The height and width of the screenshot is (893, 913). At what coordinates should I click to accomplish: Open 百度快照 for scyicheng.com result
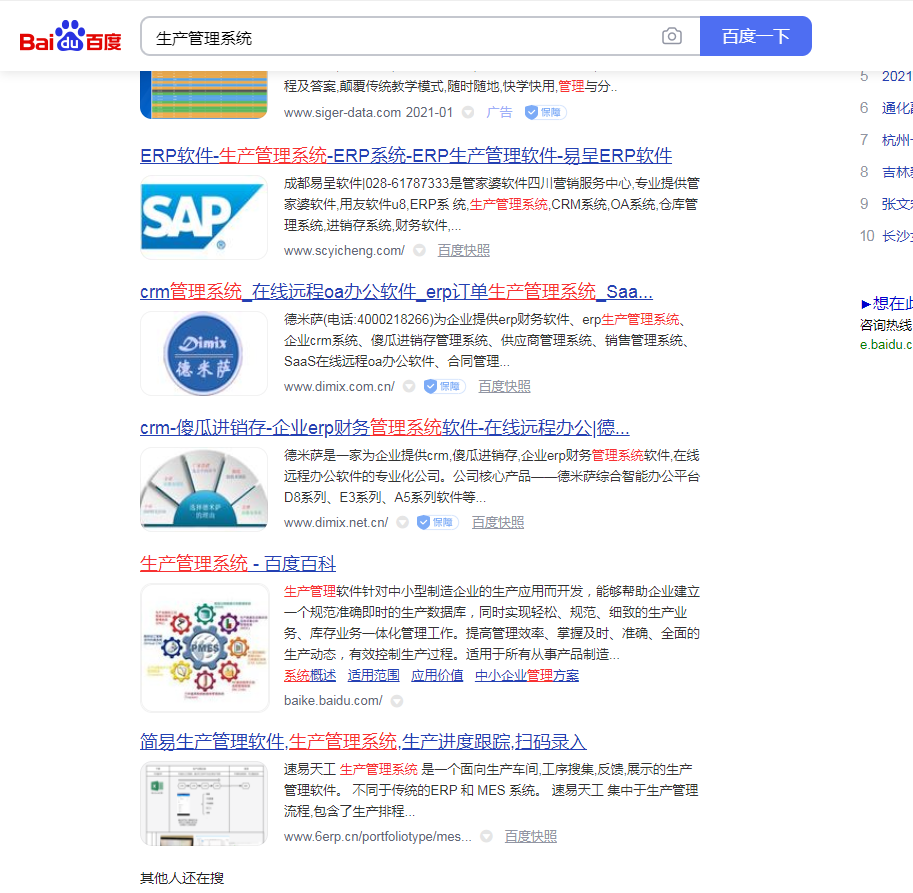click(463, 250)
